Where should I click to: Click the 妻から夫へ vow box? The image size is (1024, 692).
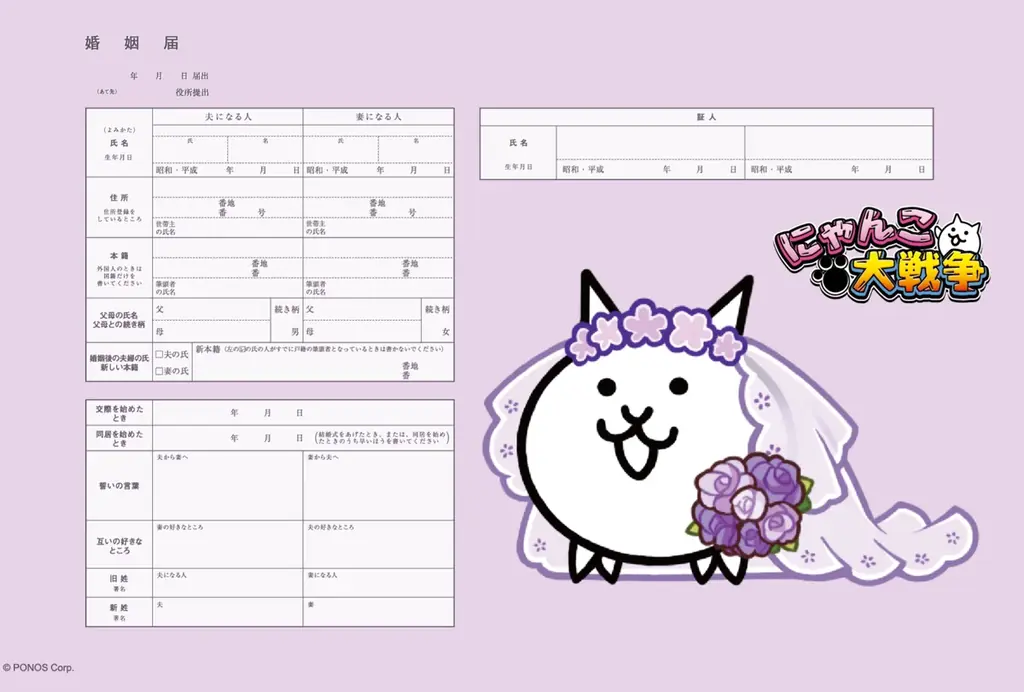tap(379, 486)
